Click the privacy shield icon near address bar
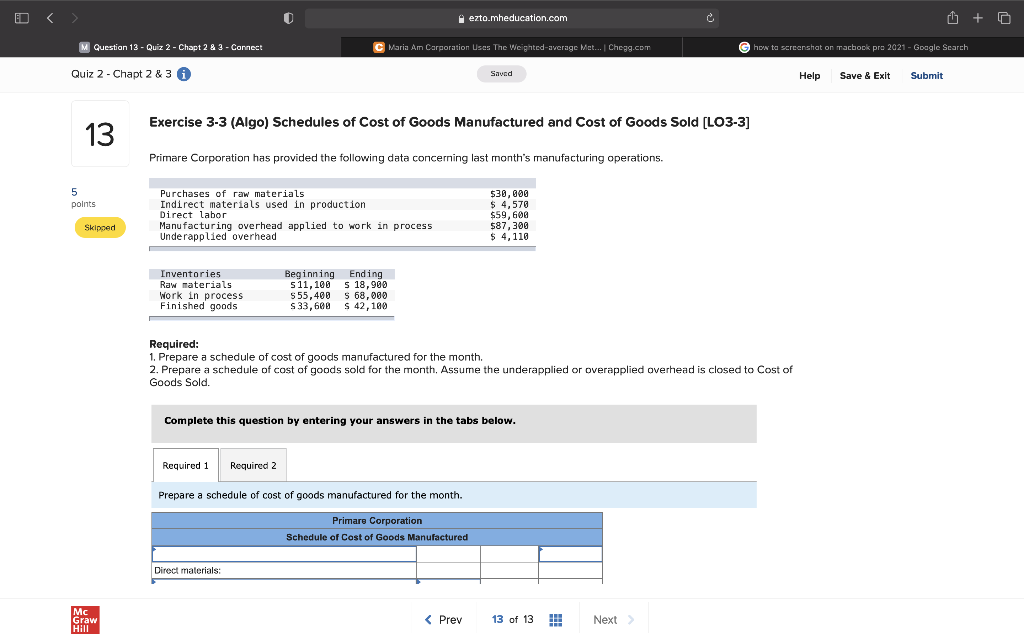 (289, 17)
